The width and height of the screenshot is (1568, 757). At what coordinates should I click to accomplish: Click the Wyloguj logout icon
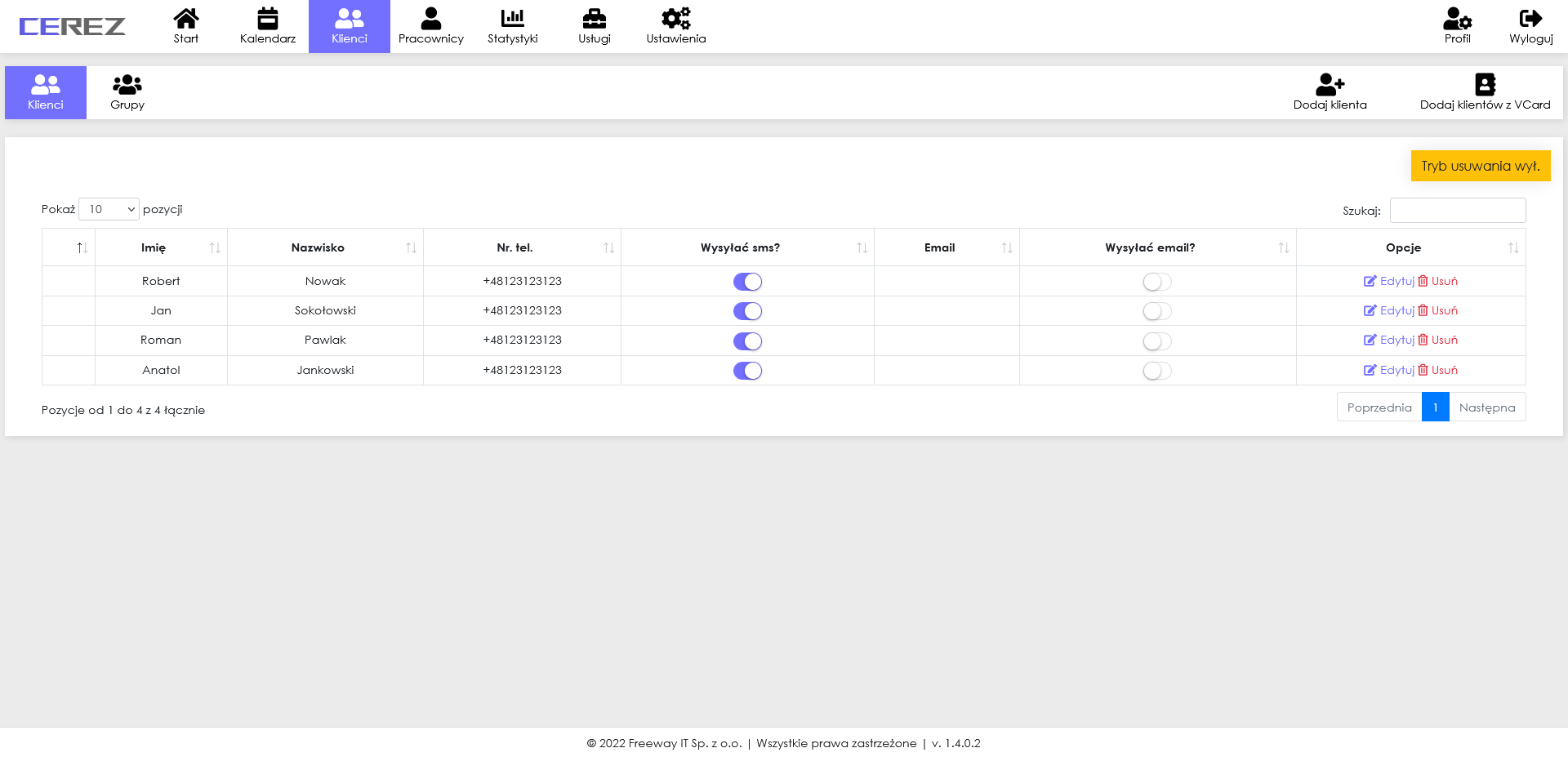[x=1530, y=18]
